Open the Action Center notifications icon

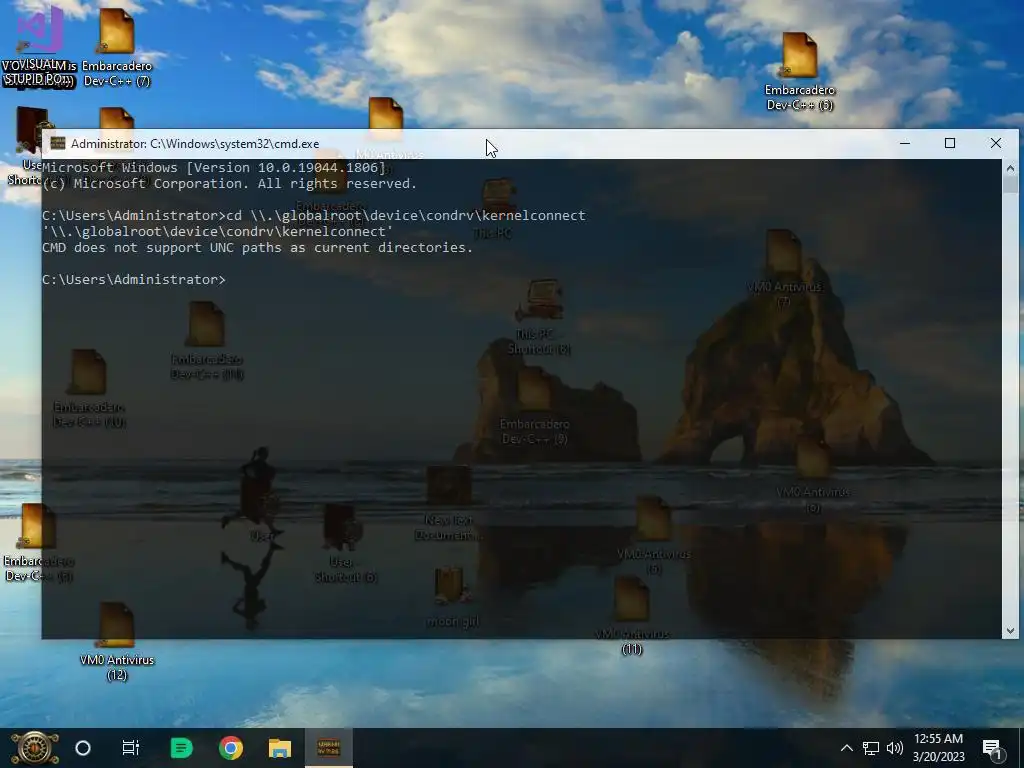coord(992,748)
